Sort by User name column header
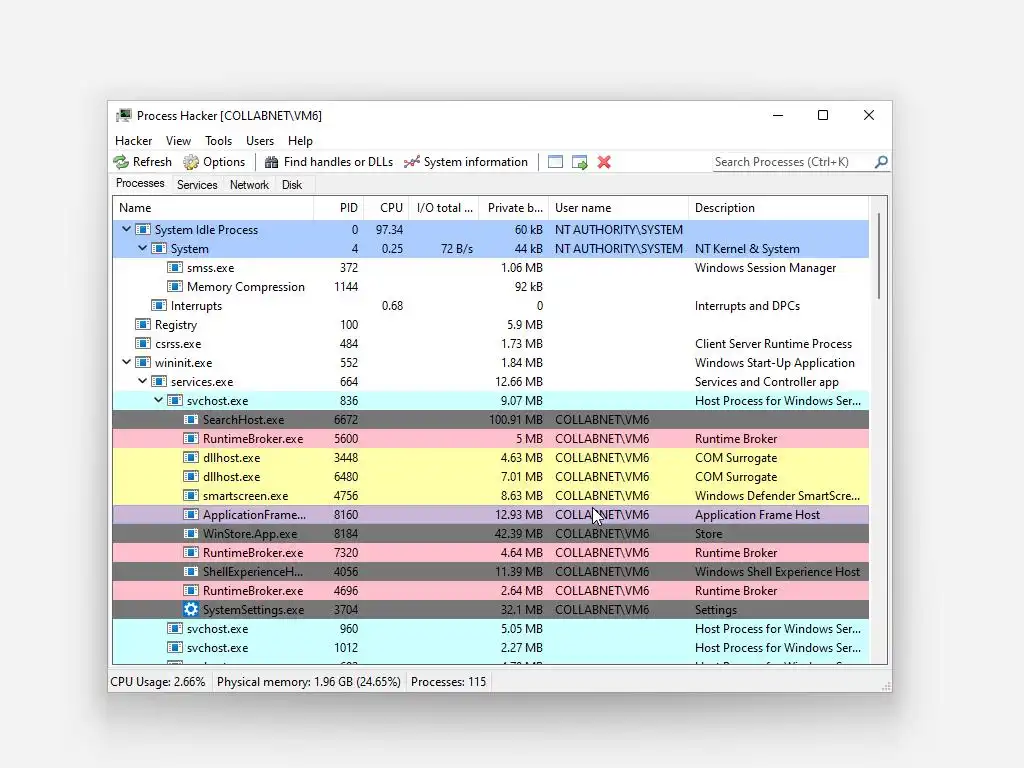Image resolution: width=1024 pixels, height=768 pixels. 618,208
